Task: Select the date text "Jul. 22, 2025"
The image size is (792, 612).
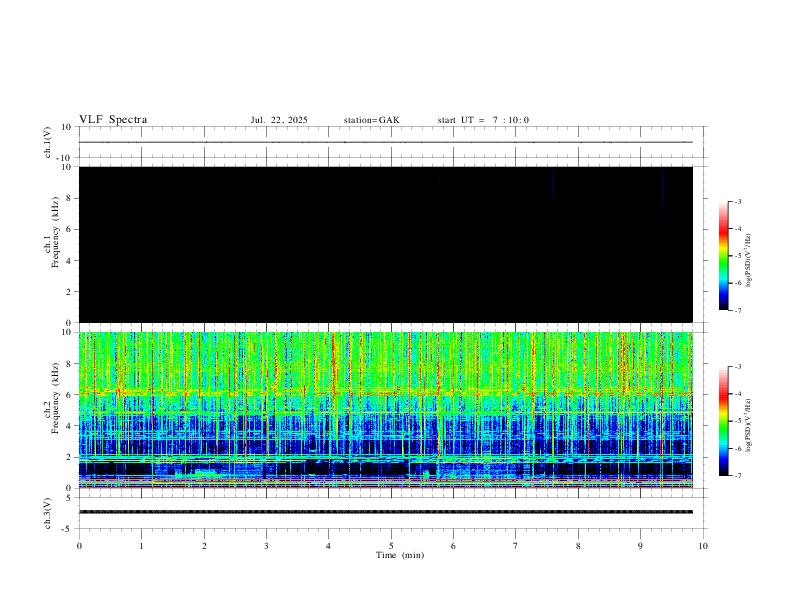Action: point(279,120)
